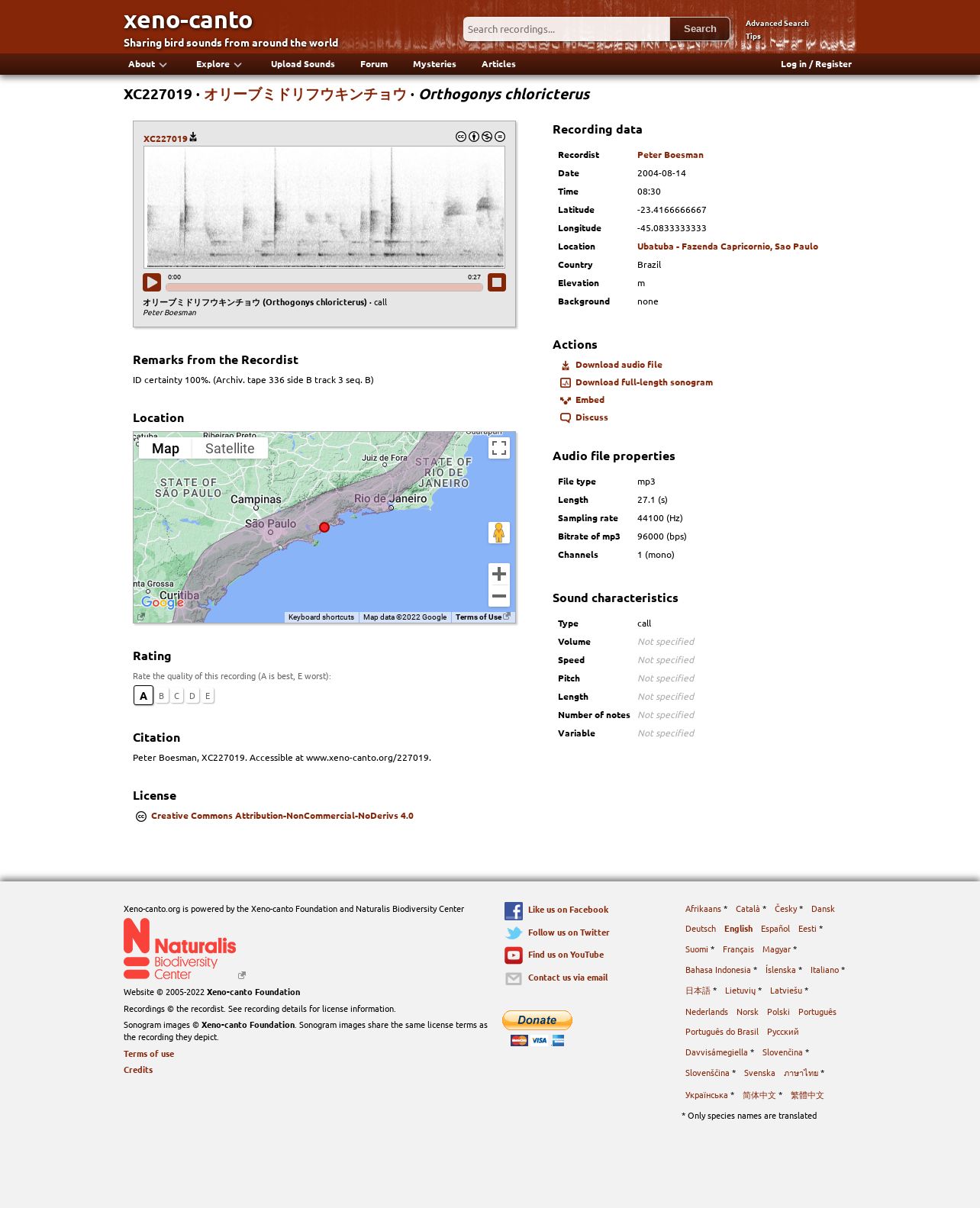980x1208 pixels.
Task: Click the Creative Commons CC icon in player
Action: [x=461, y=137]
